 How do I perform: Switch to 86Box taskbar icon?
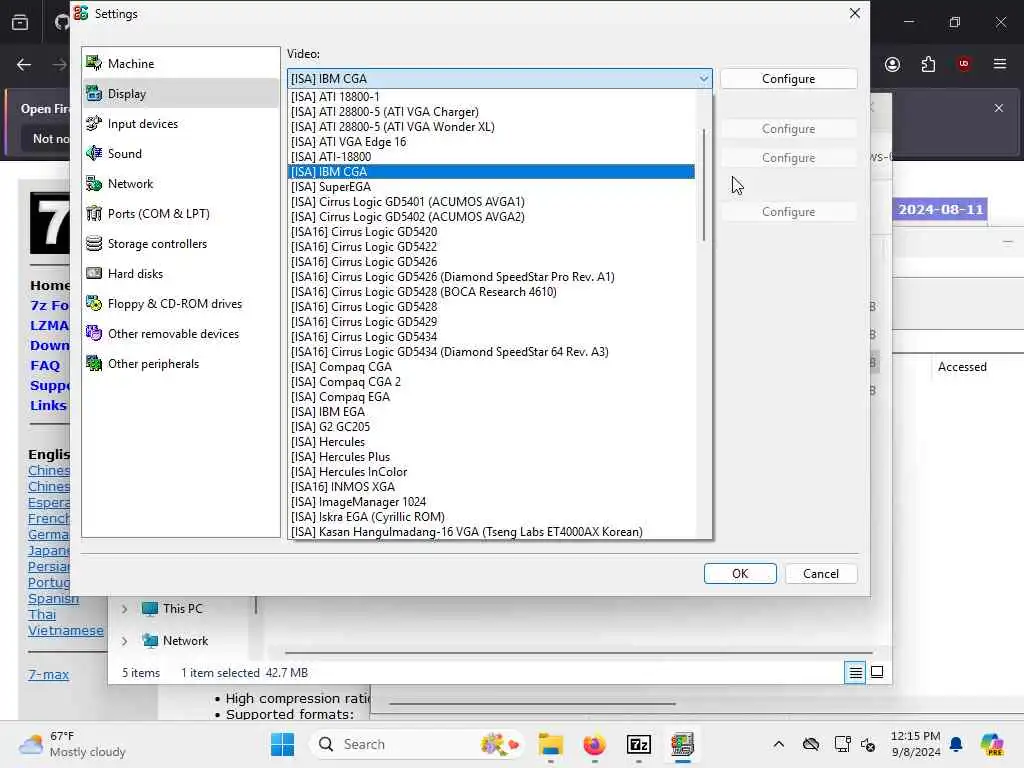682,744
